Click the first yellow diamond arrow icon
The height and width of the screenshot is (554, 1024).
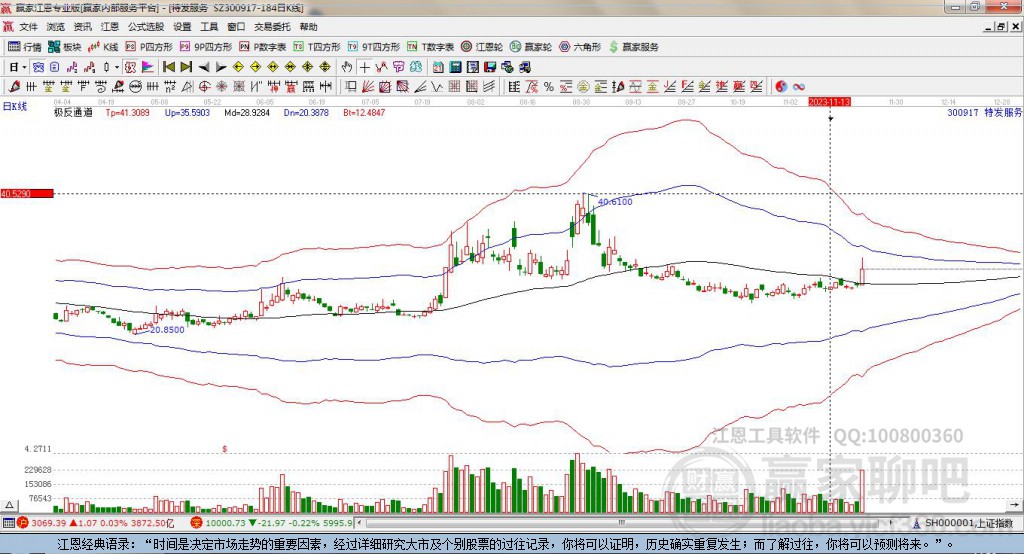click(238, 67)
